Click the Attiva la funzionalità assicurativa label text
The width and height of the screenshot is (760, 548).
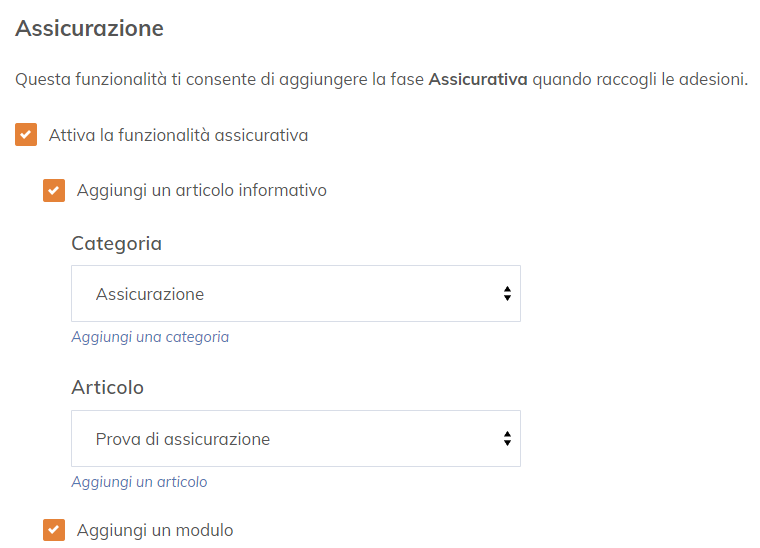(178, 135)
